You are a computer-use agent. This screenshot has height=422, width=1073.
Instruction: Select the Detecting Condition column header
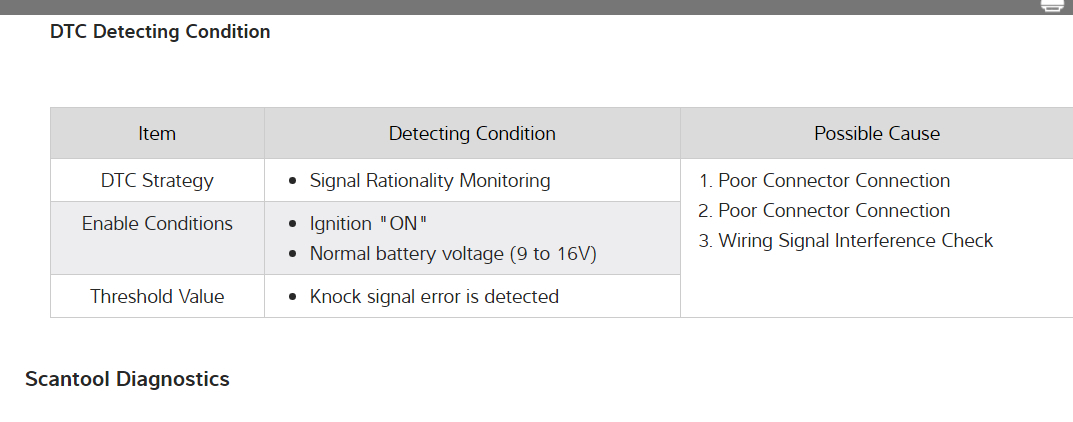pyautogui.click(x=472, y=133)
